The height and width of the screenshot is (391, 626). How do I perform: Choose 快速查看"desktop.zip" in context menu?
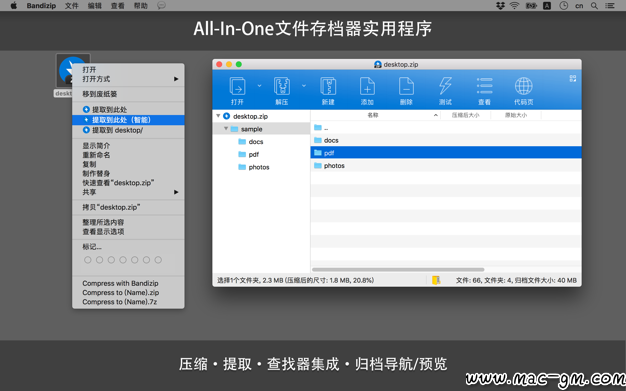(128, 183)
